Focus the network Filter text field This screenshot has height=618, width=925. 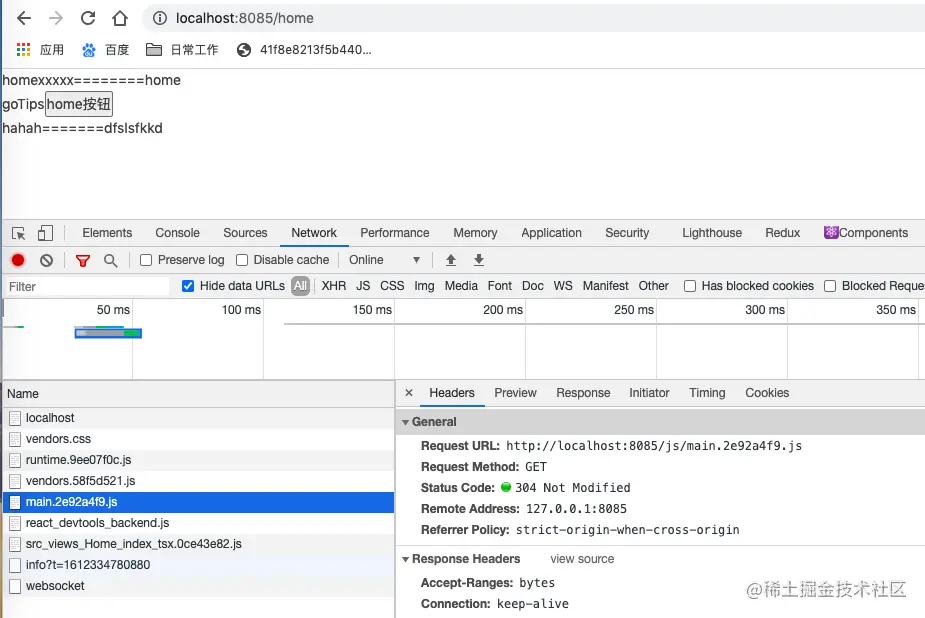coord(87,287)
